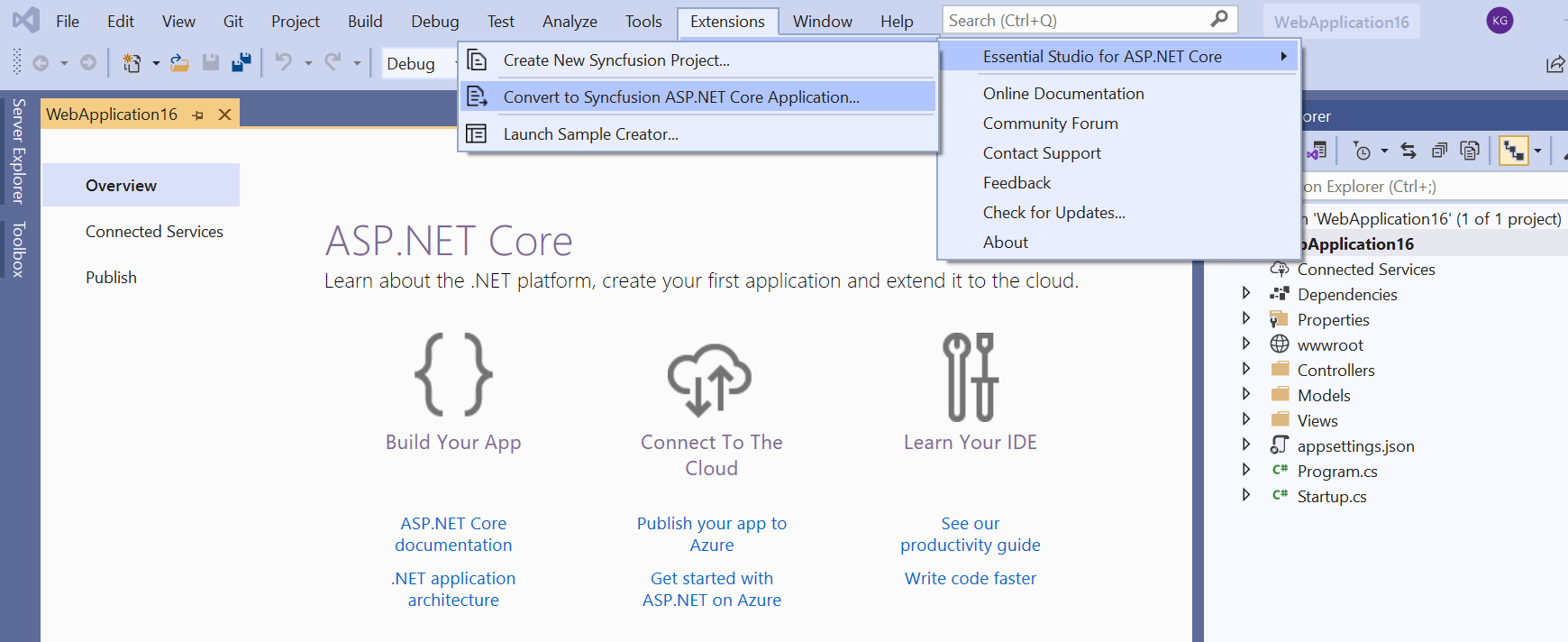Image resolution: width=1568 pixels, height=642 pixels.
Task: Pin the WebApplication16 document tab
Action: pos(197,115)
